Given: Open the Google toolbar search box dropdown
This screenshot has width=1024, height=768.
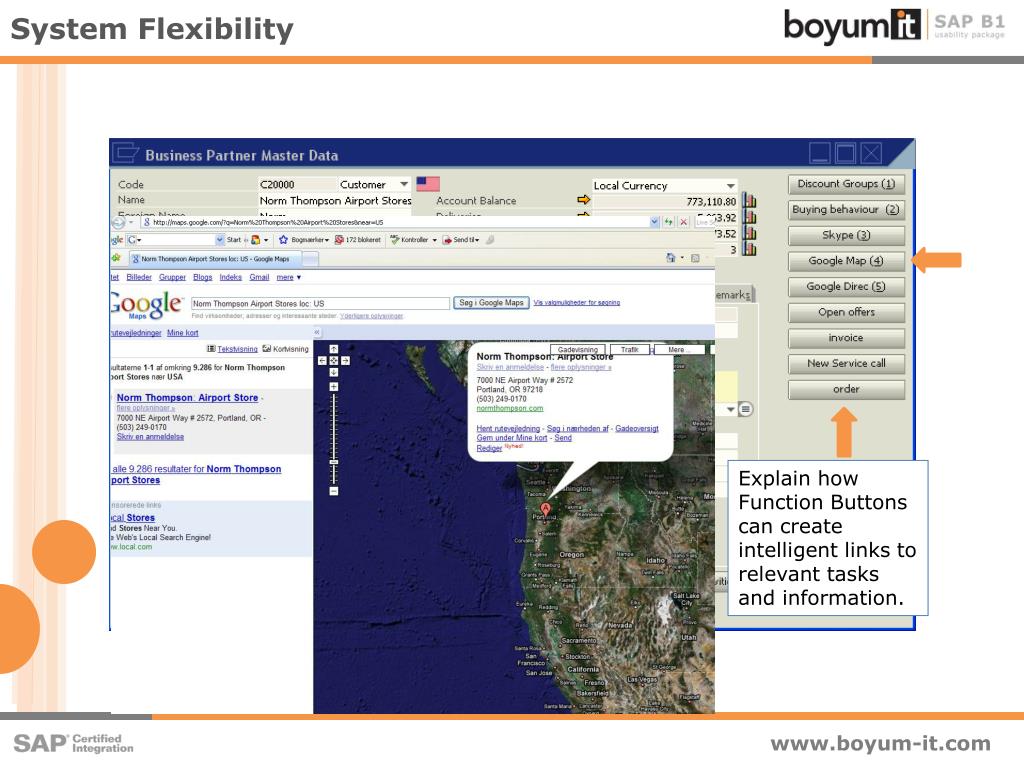Looking at the screenshot, I should [x=220, y=240].
